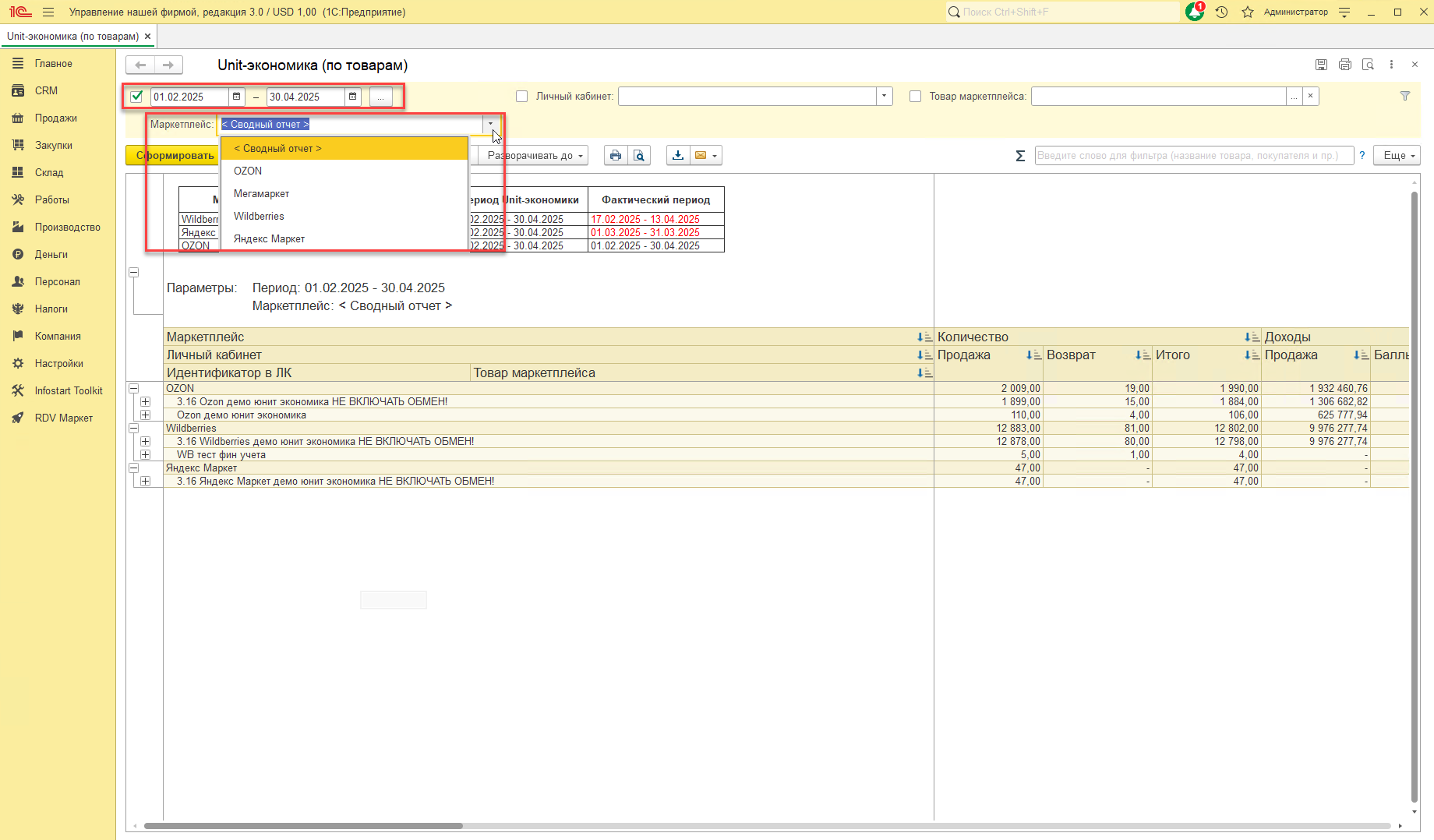Screen dimensions: 1434x840
Task: Expand WB тест фин учета row
Action: 145,454
